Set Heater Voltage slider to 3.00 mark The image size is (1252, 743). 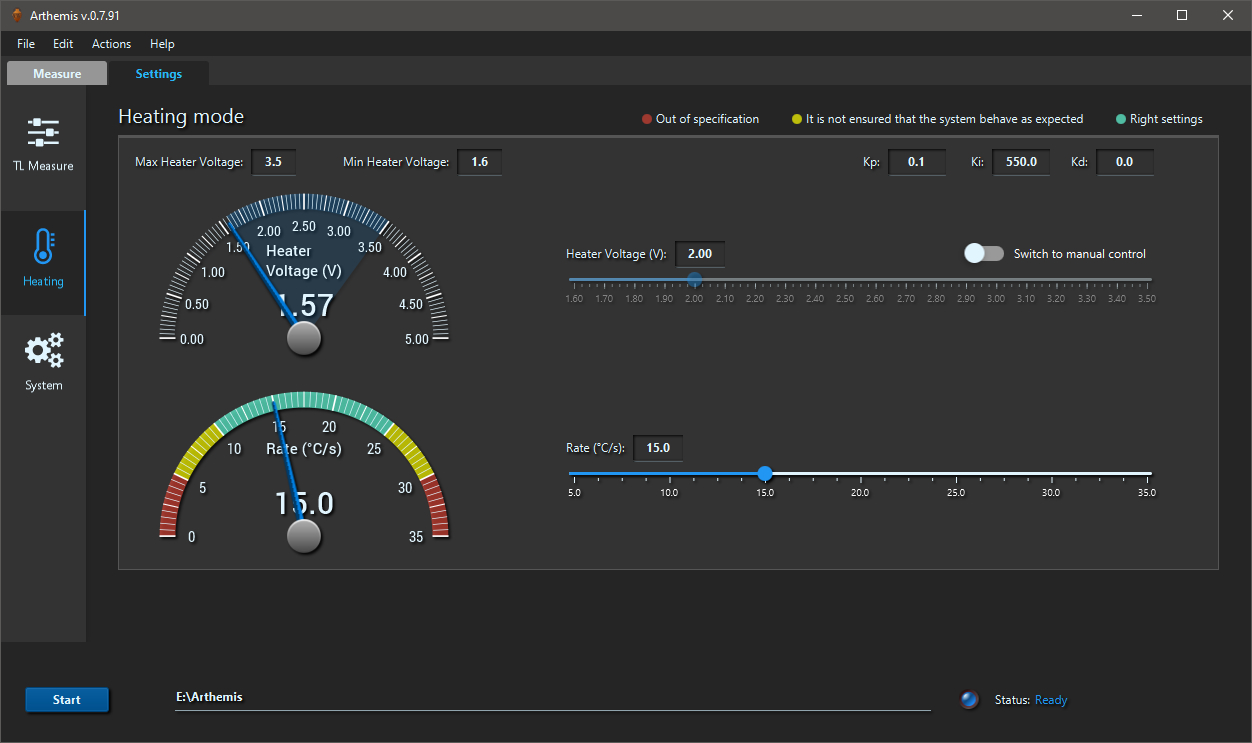995,279
